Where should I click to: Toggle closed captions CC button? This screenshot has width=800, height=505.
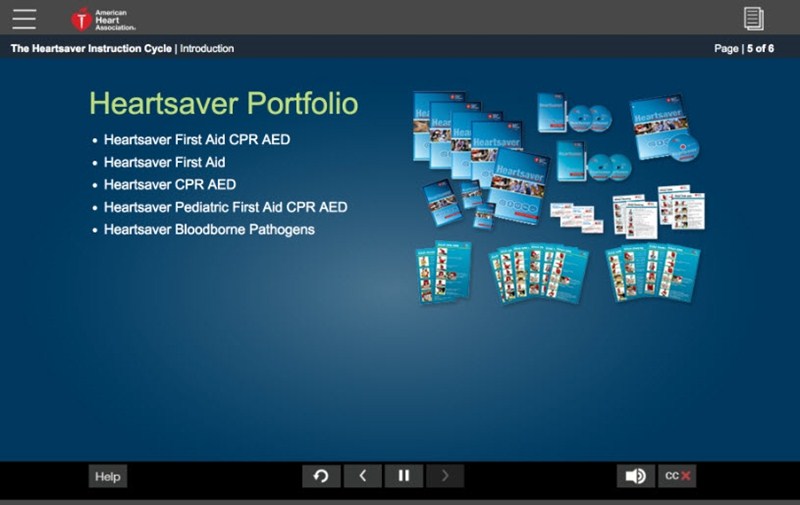(x=677, y=476)
